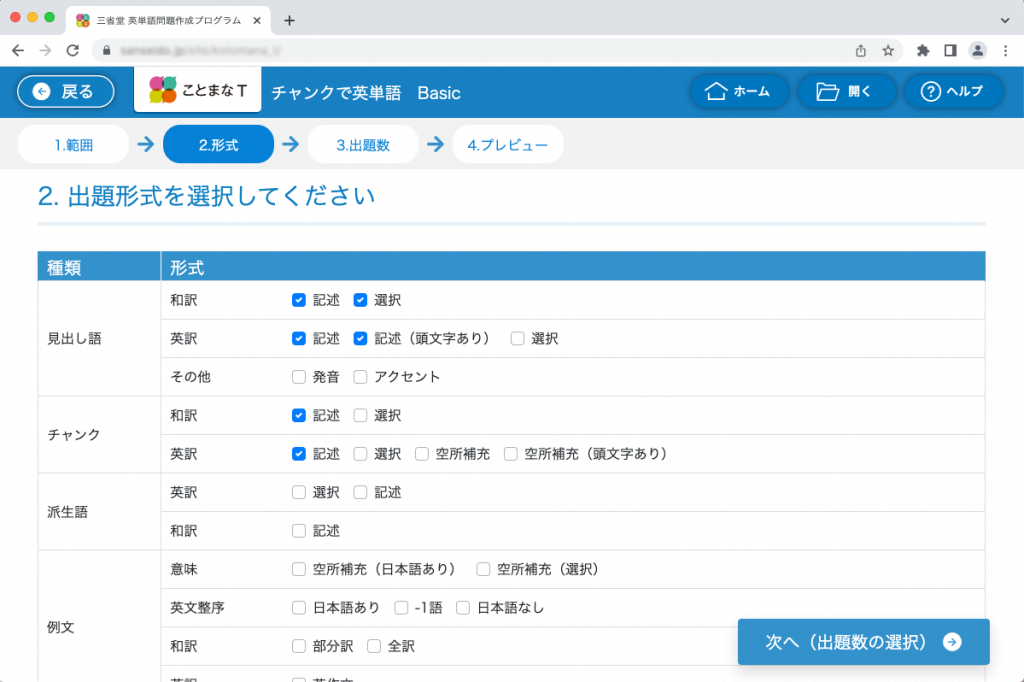
Task: Click the 戻る back button
Action: [x=66, y=91]
